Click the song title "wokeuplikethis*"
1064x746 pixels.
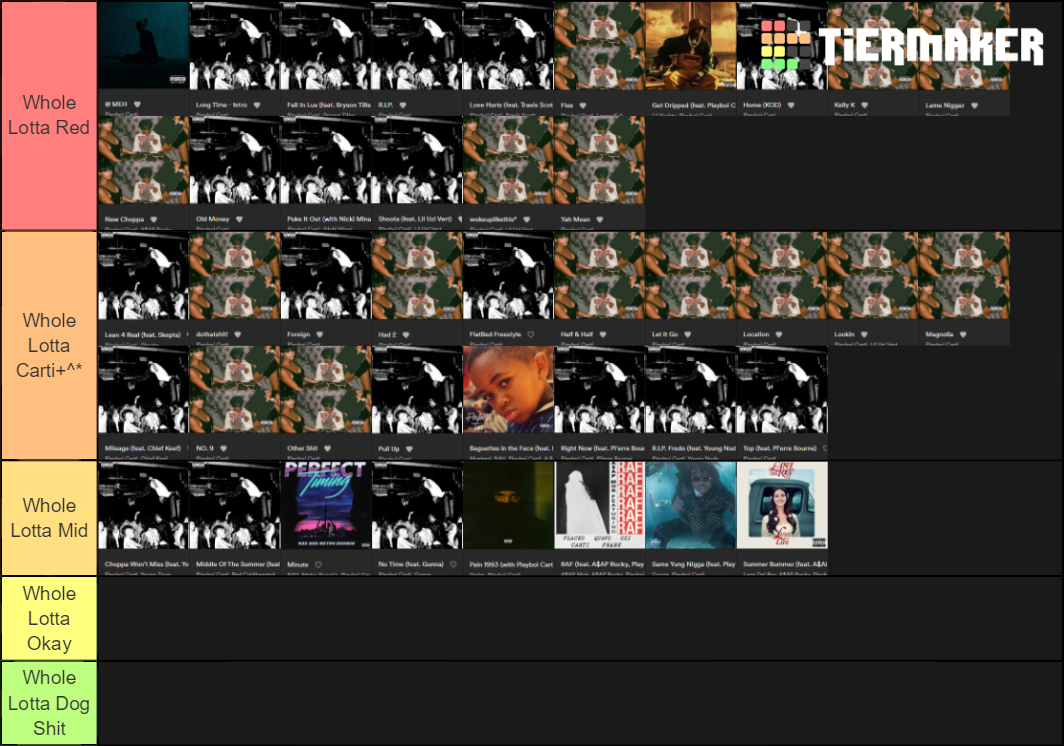tap(493, 219)
